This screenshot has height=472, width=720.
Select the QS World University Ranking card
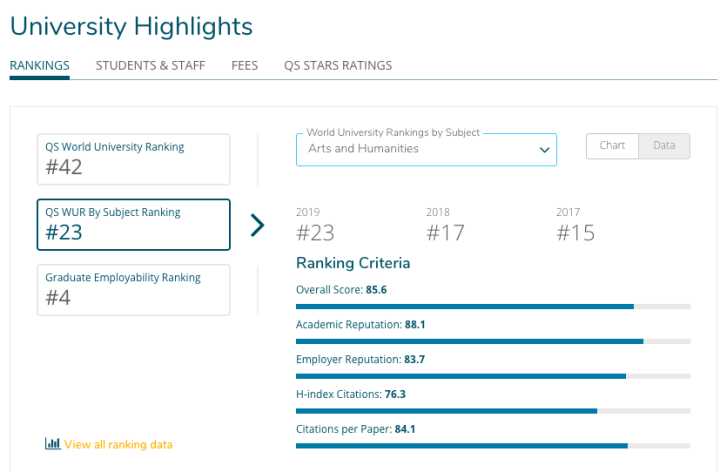click(x=134, y=159)
